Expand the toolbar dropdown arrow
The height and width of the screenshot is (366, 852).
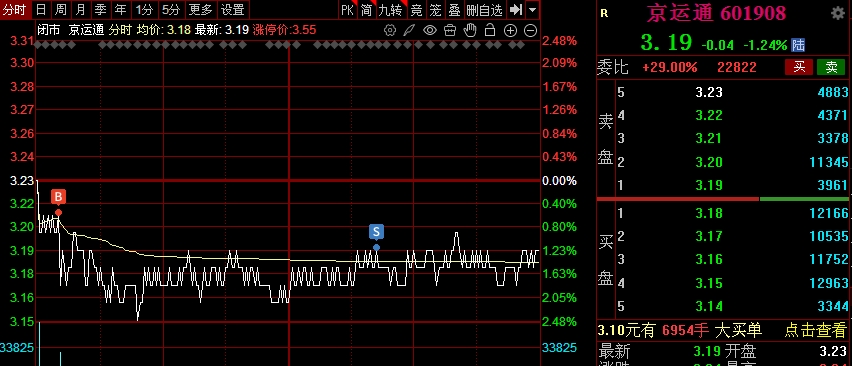pos(532,9)
